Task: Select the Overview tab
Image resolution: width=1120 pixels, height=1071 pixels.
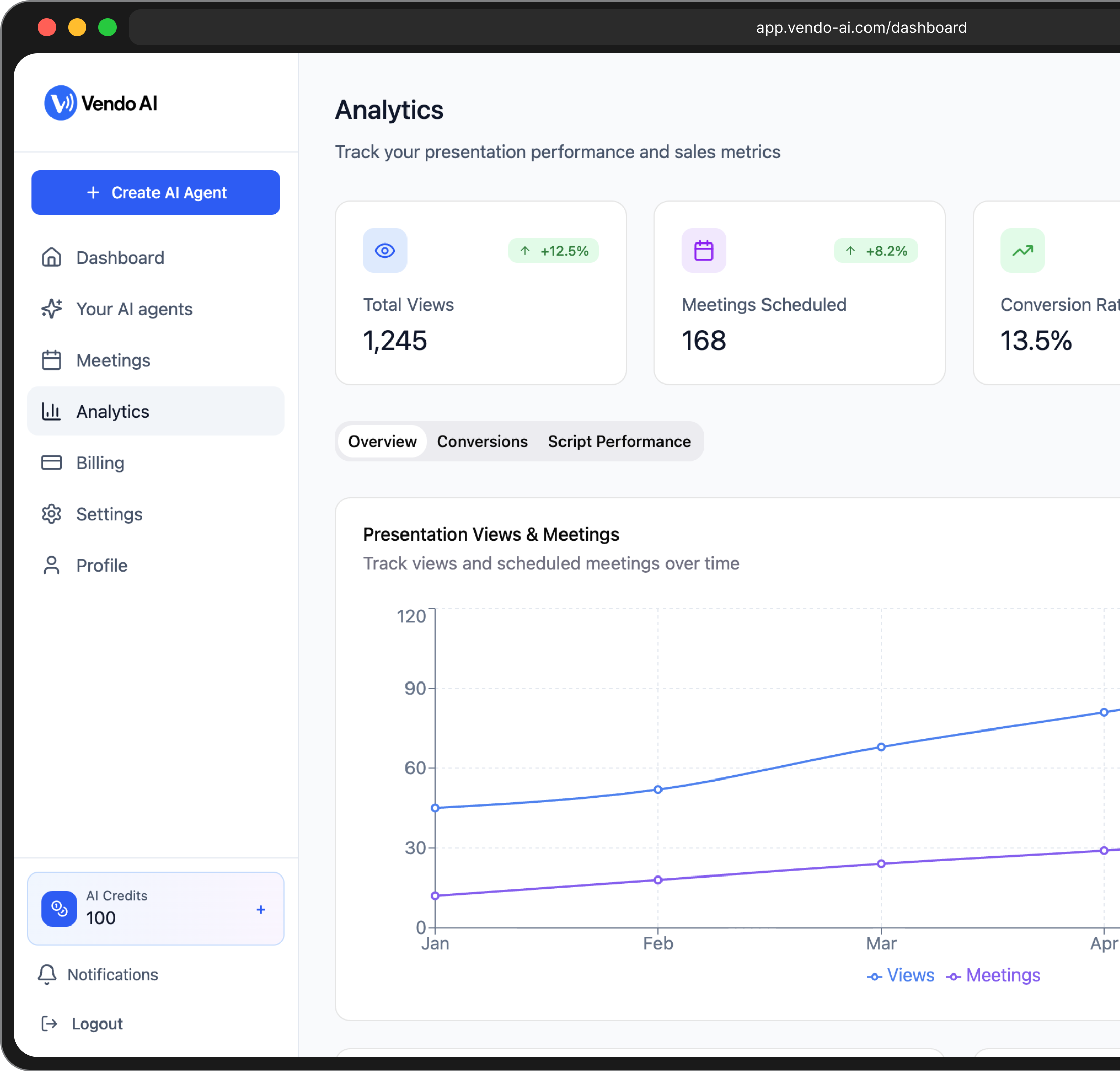Action: pyautogui.click(x=382, y=442)
